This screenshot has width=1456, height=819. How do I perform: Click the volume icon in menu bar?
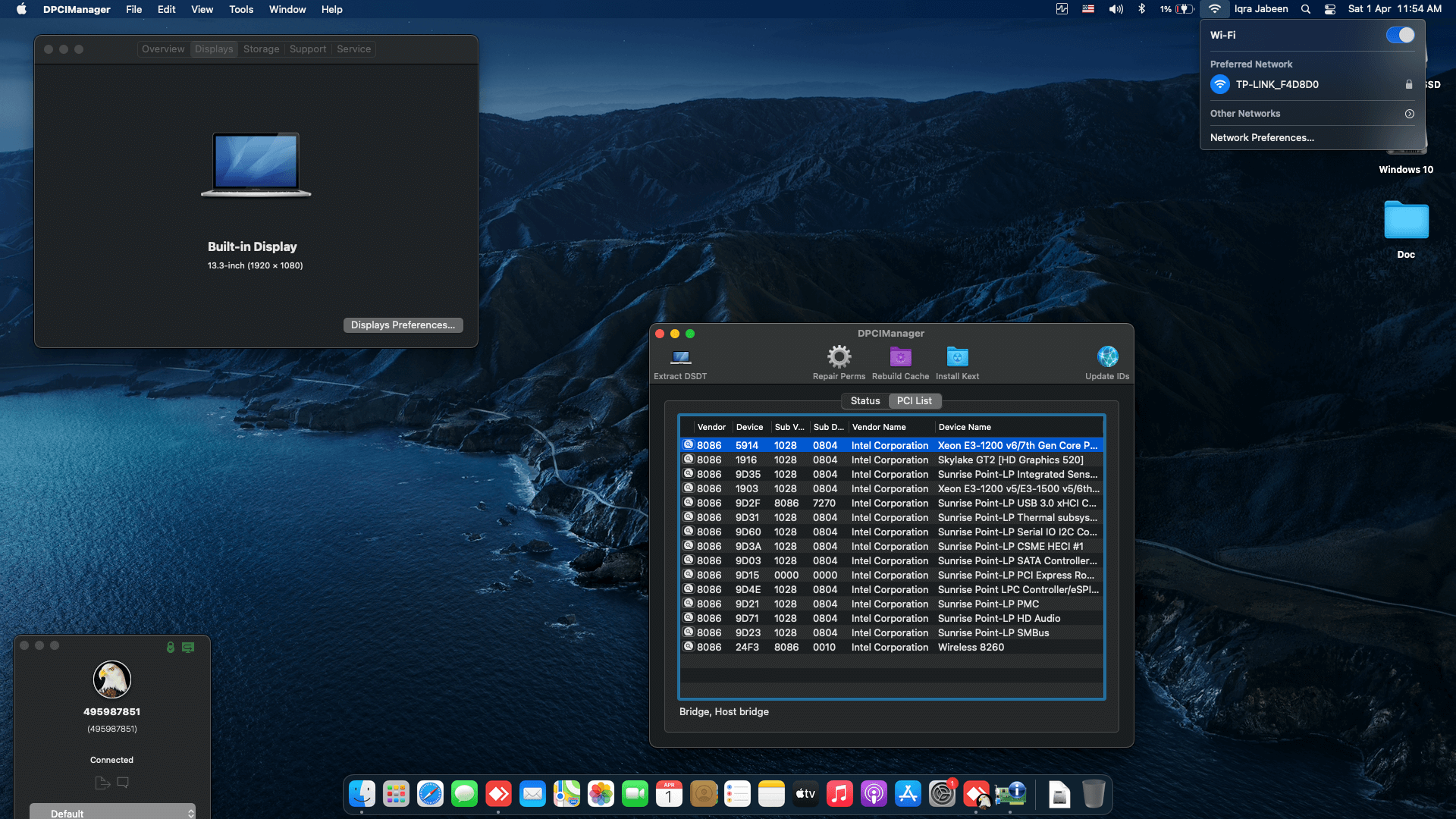tap(1115, 9)
